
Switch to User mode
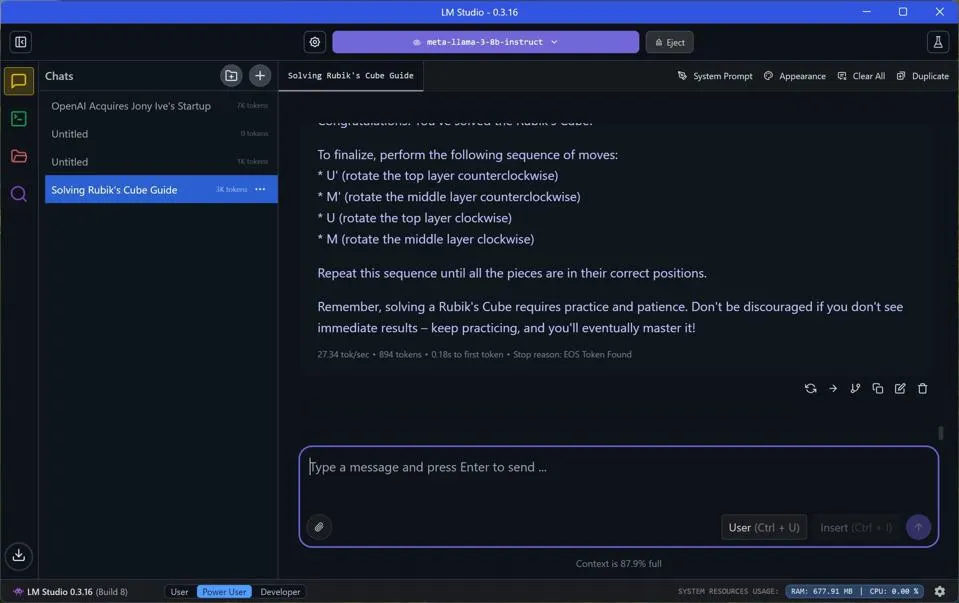click(x=179, y=592)
